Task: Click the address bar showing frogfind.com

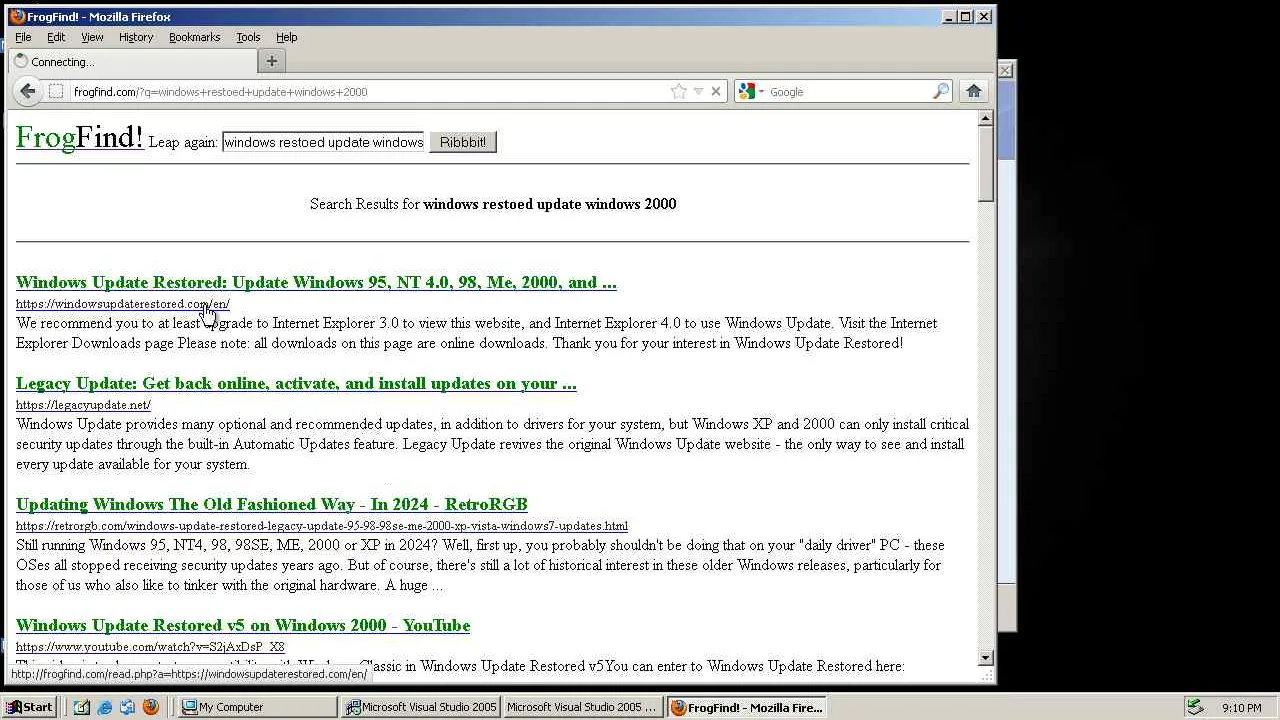Action: [x=370, y=91]
